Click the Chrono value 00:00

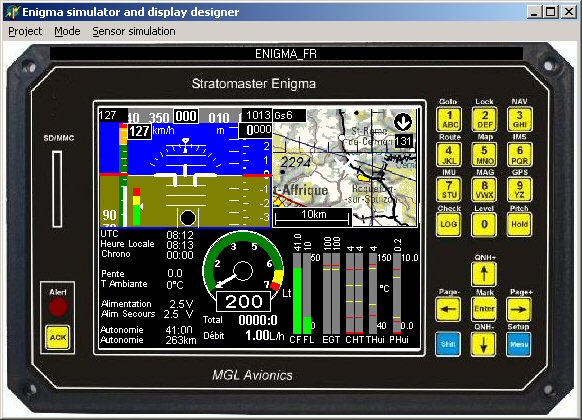180,255
